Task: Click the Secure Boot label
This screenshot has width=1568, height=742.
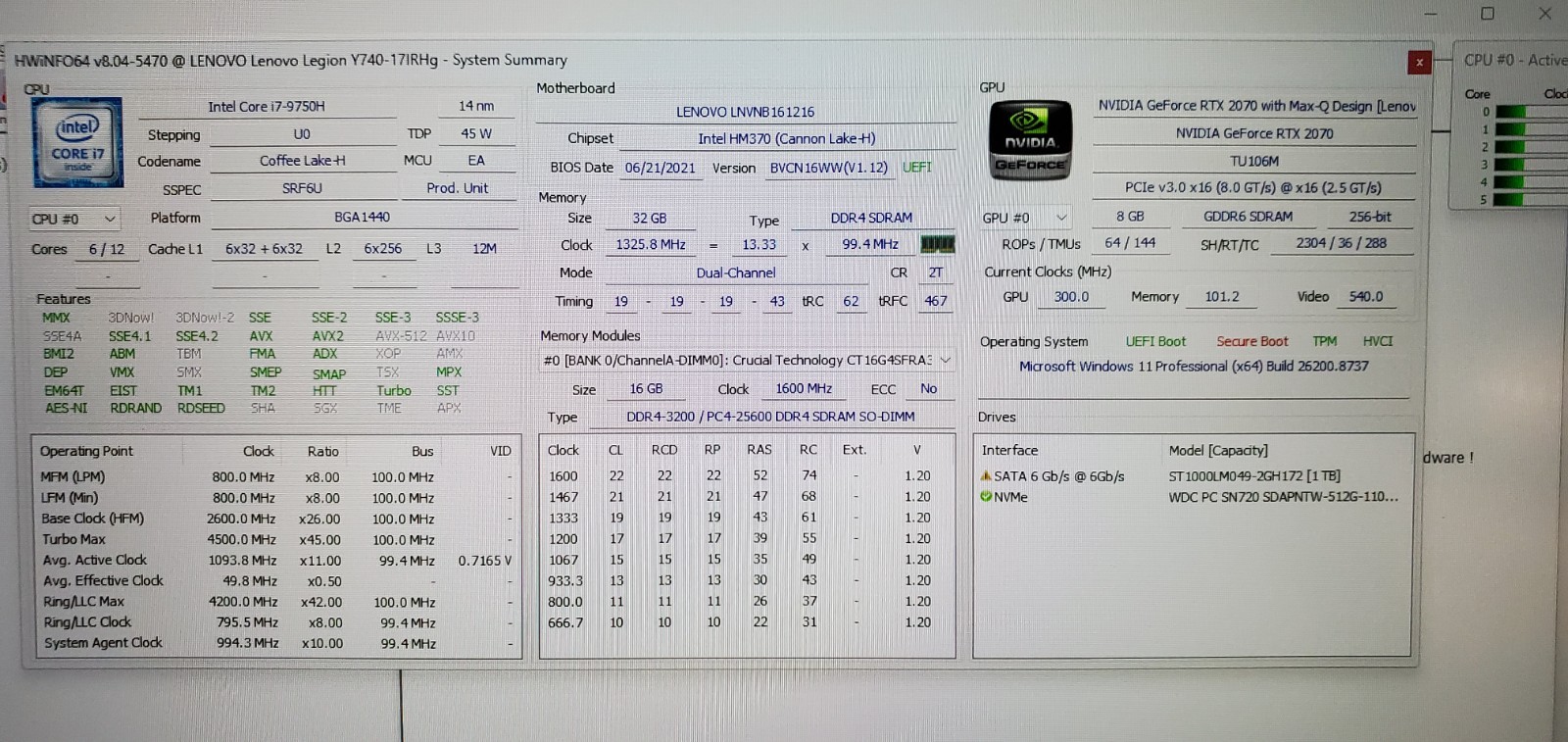Action: point(1252,341)
